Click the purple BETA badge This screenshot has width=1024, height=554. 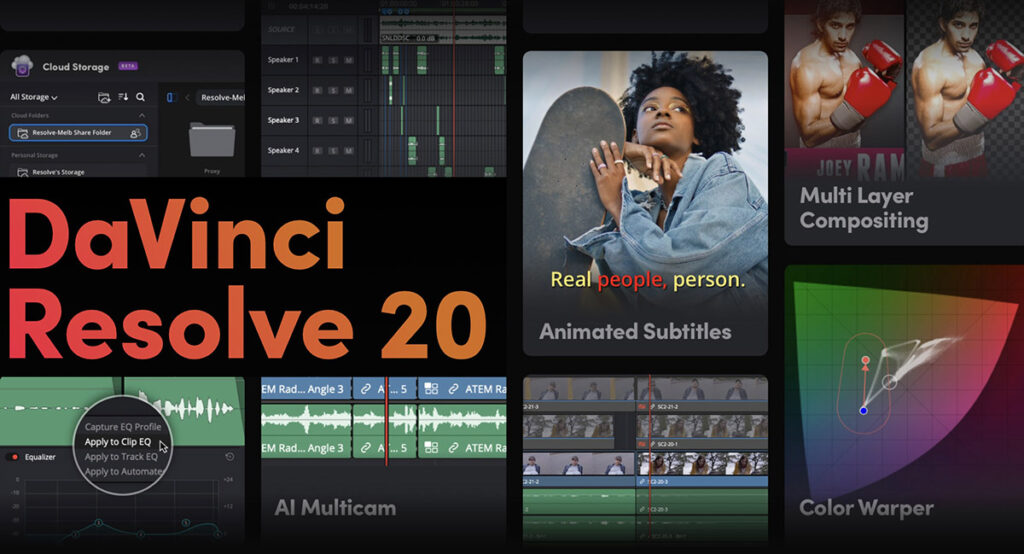point(127,66)
